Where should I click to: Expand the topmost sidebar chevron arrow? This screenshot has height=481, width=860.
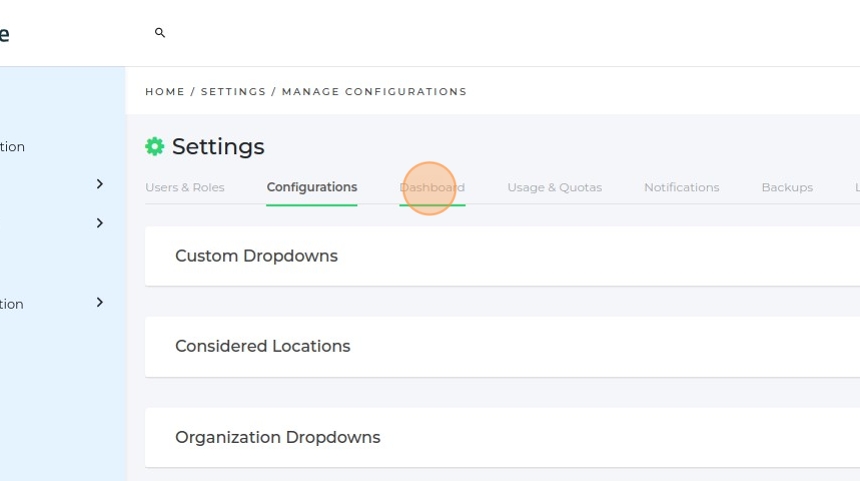coord(100,184)
